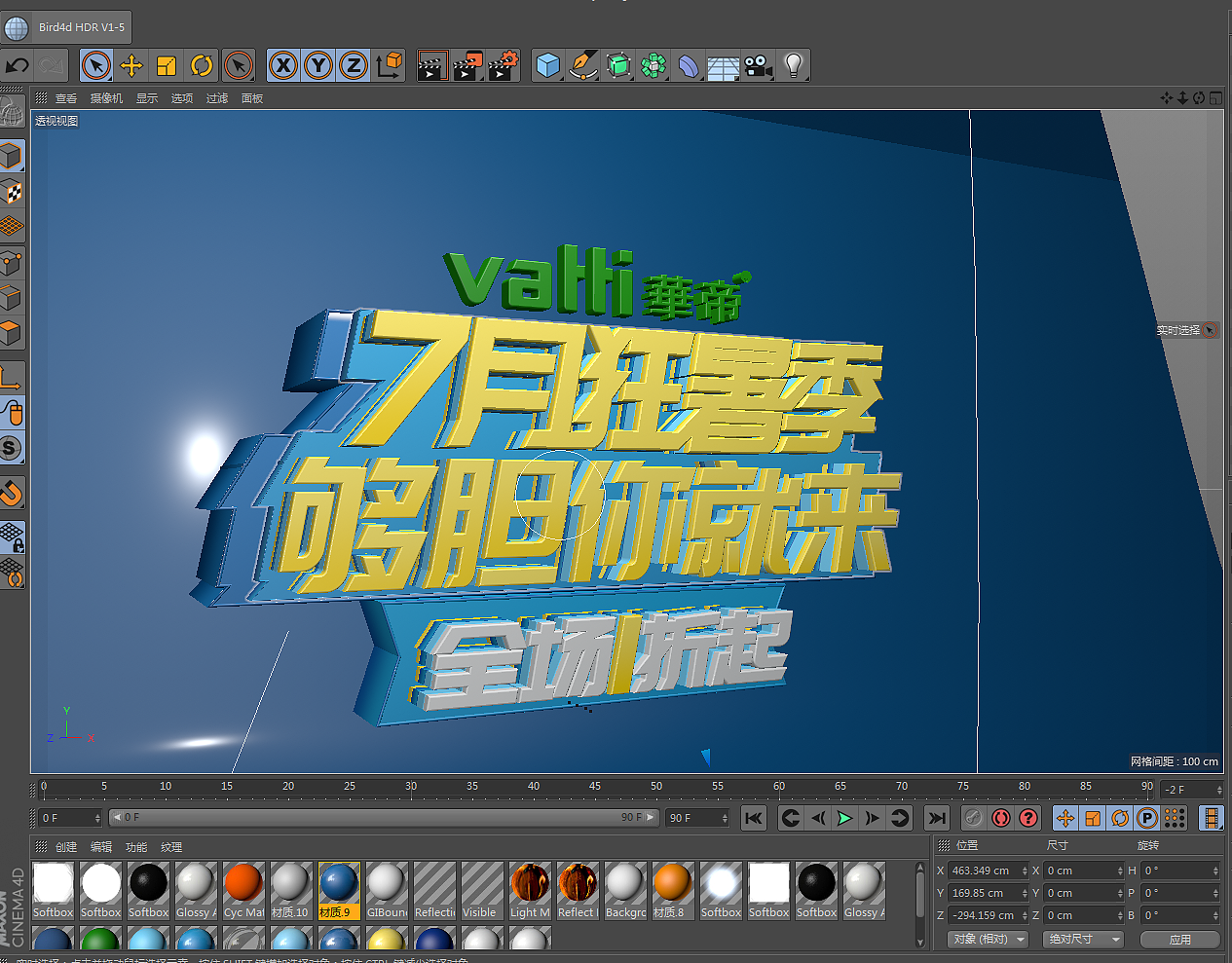This screenshot has width=1232, height=963.
Task: Click frame 45 on the timeline ruler
Action: 595,787
